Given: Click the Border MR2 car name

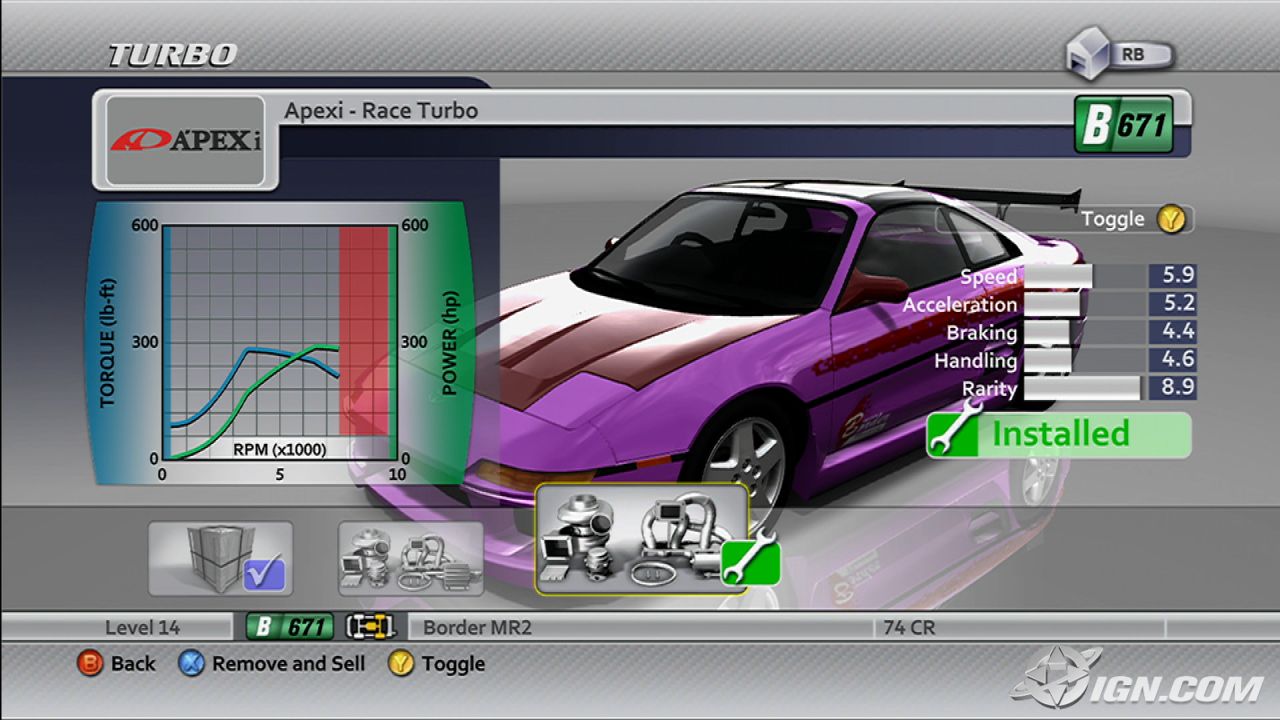Looking at the screenshot, I should 477,628.
